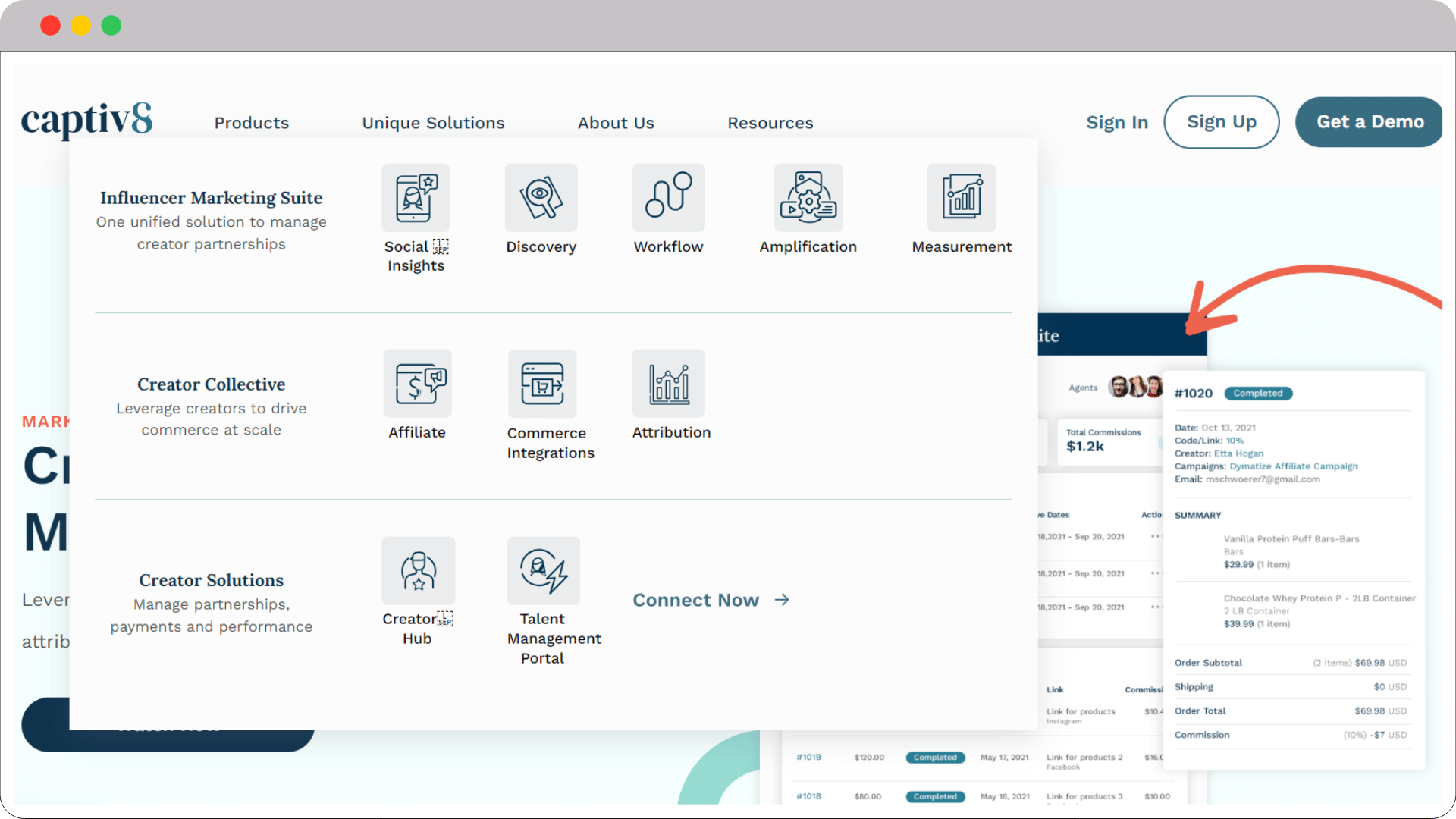Open the Affiliate icon
Image resolution: width=1456 pixels, height=819 pixels.
(x=417, y=383)
